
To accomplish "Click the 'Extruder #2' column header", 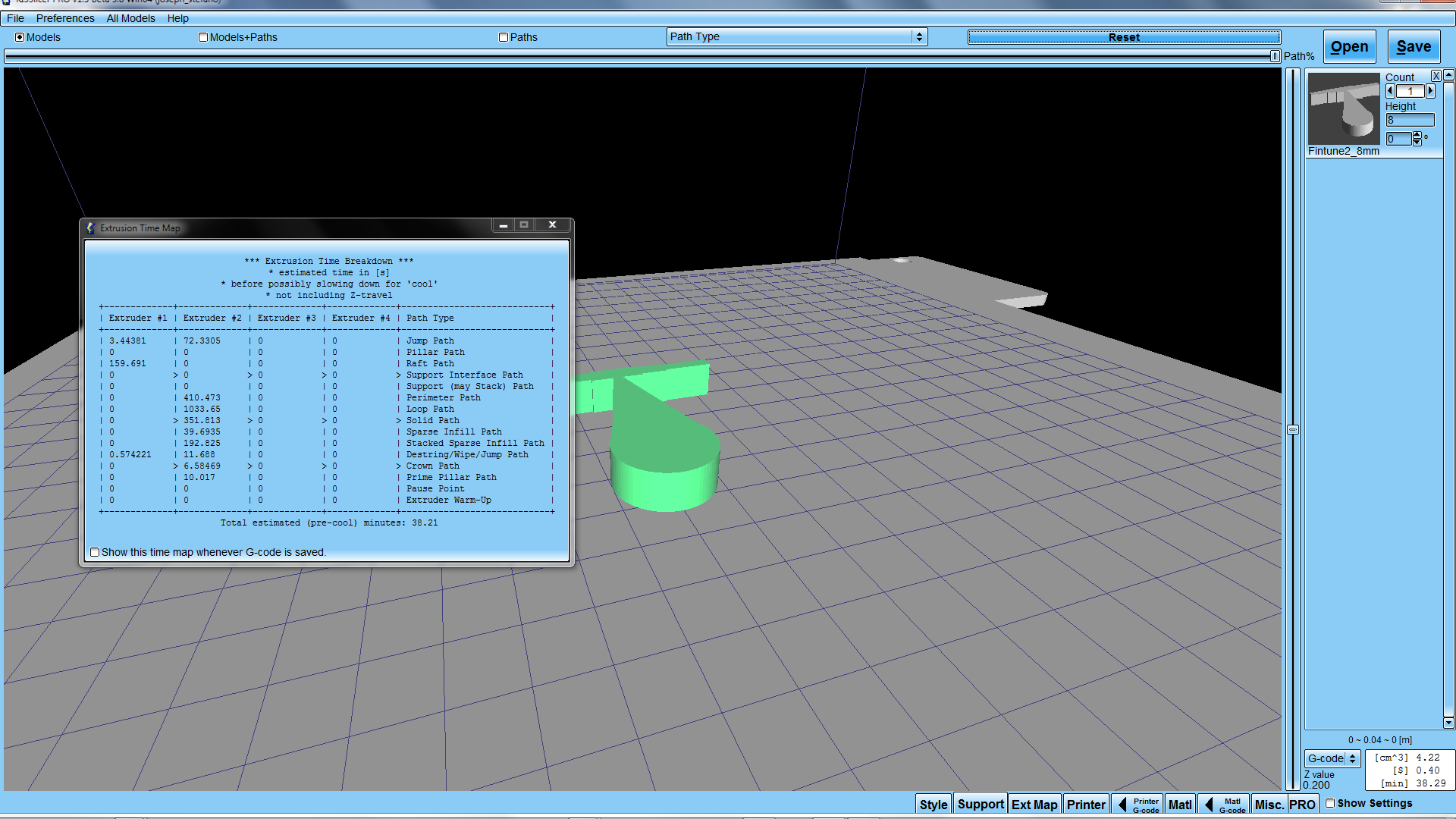I will (212, 318).
